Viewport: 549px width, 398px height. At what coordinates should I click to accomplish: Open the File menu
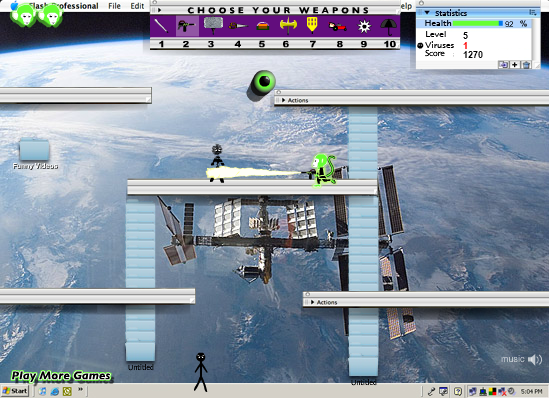(114, 6)
